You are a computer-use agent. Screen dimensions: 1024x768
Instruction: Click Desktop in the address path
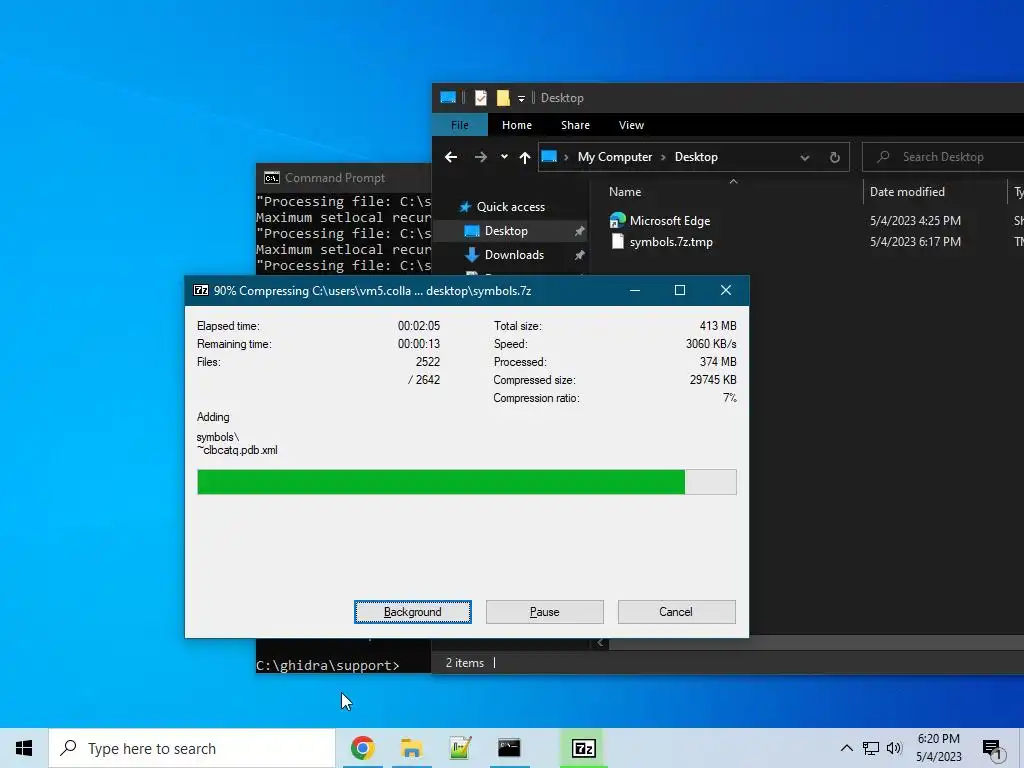pyautogui.click(x=696, y=157)
